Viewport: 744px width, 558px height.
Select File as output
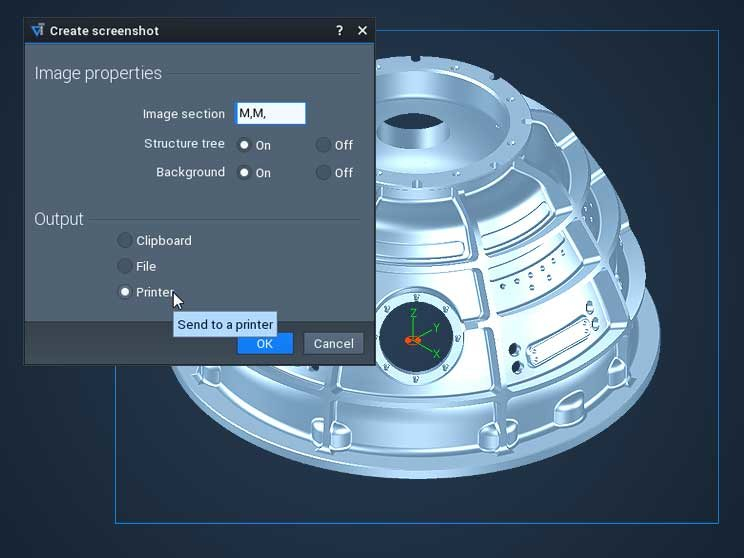125,266
